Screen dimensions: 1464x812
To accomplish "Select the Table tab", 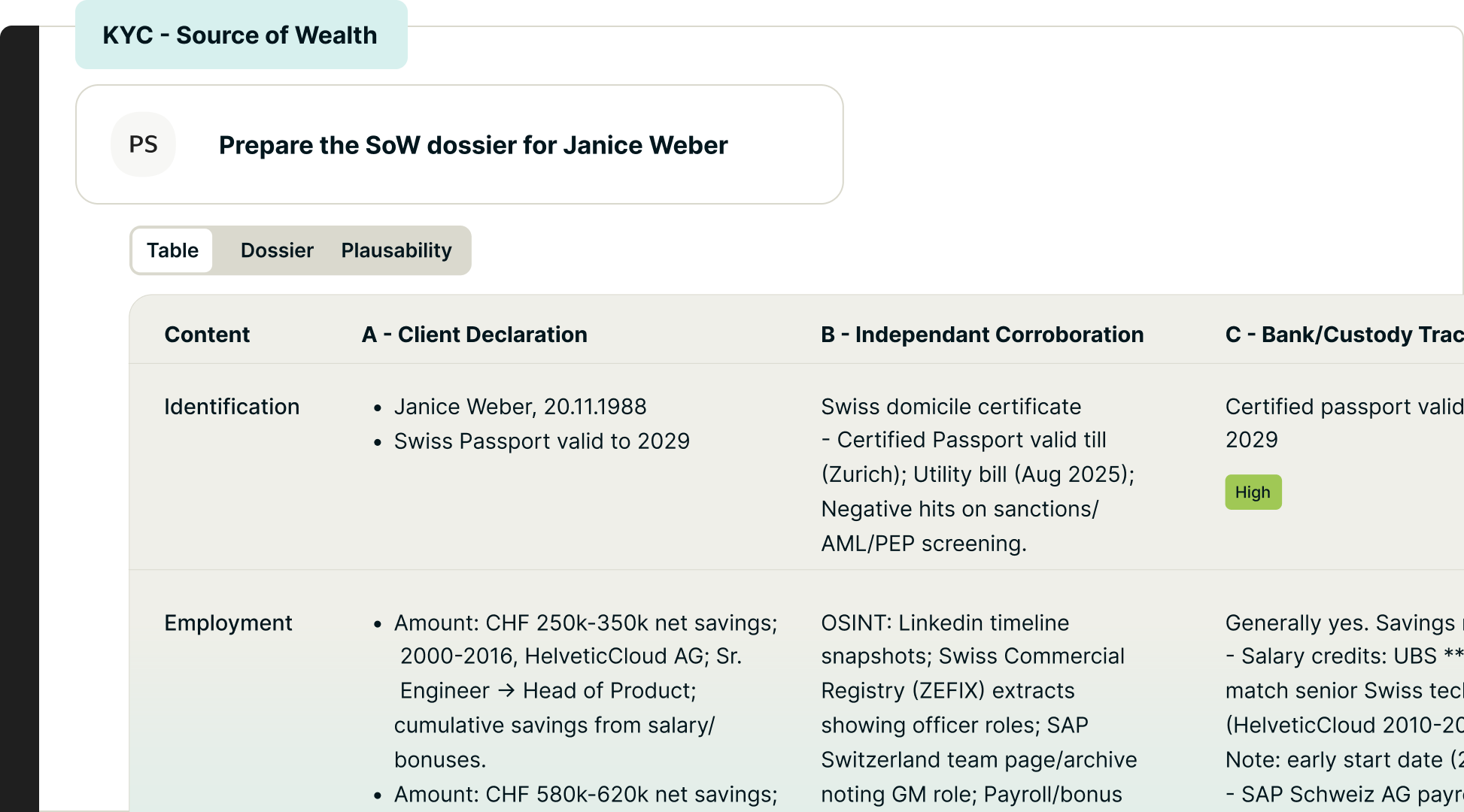I will (172, 250).
